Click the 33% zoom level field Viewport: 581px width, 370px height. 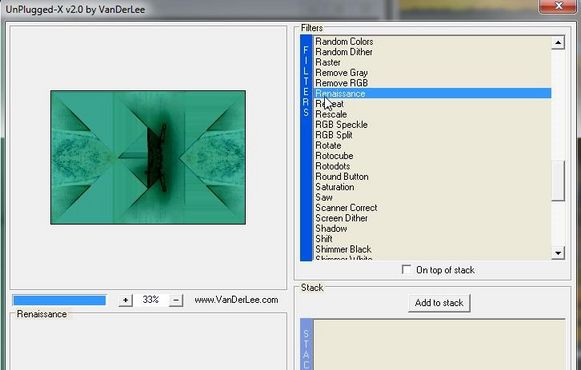pos(151,300)
